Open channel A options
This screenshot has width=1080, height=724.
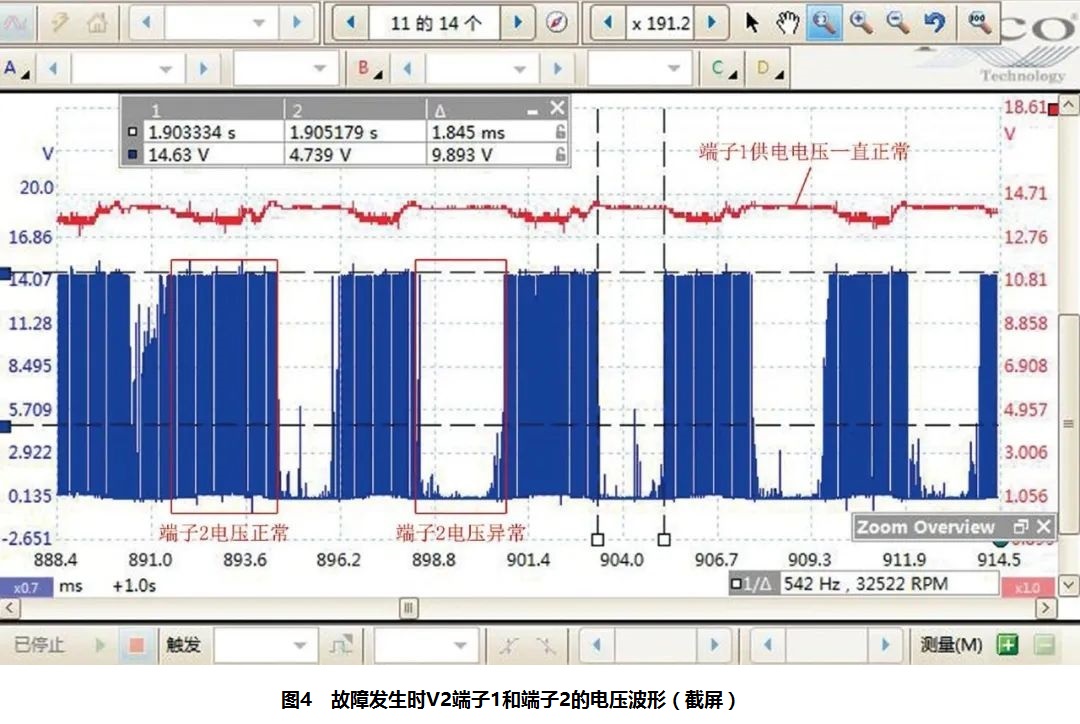click(15, 68)
